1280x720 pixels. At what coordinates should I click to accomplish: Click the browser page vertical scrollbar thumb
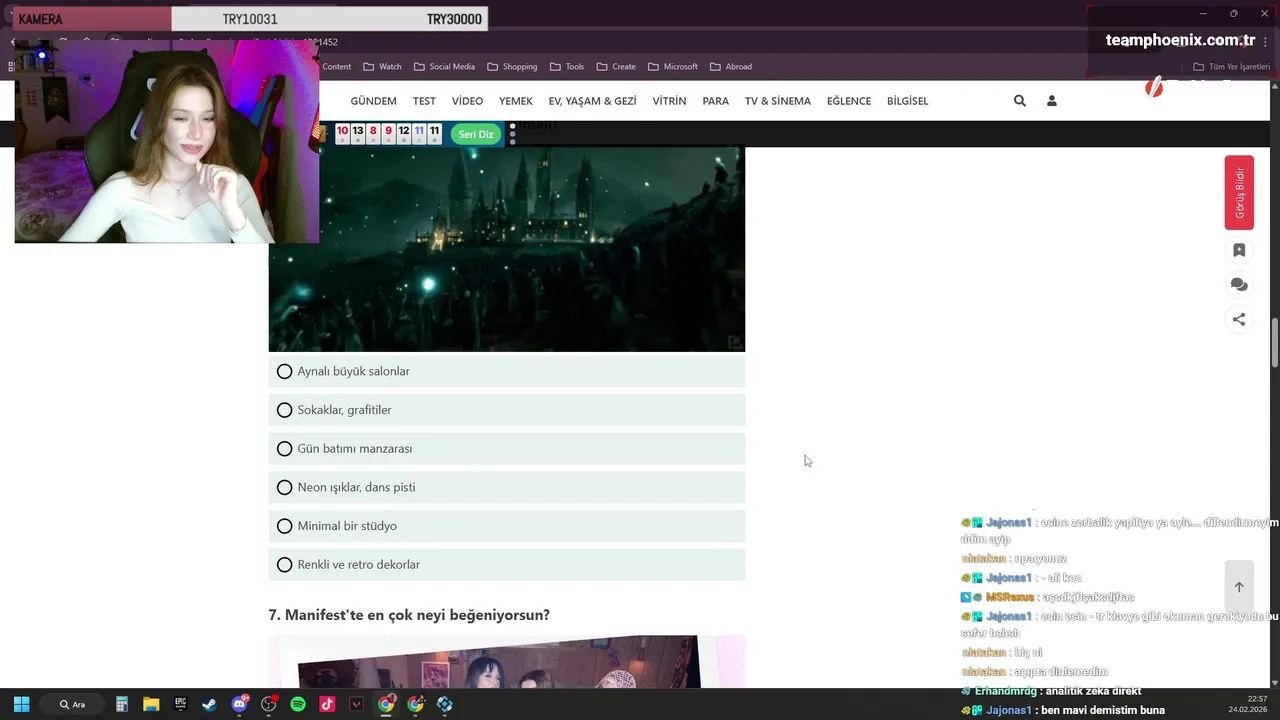[1274, 343]
